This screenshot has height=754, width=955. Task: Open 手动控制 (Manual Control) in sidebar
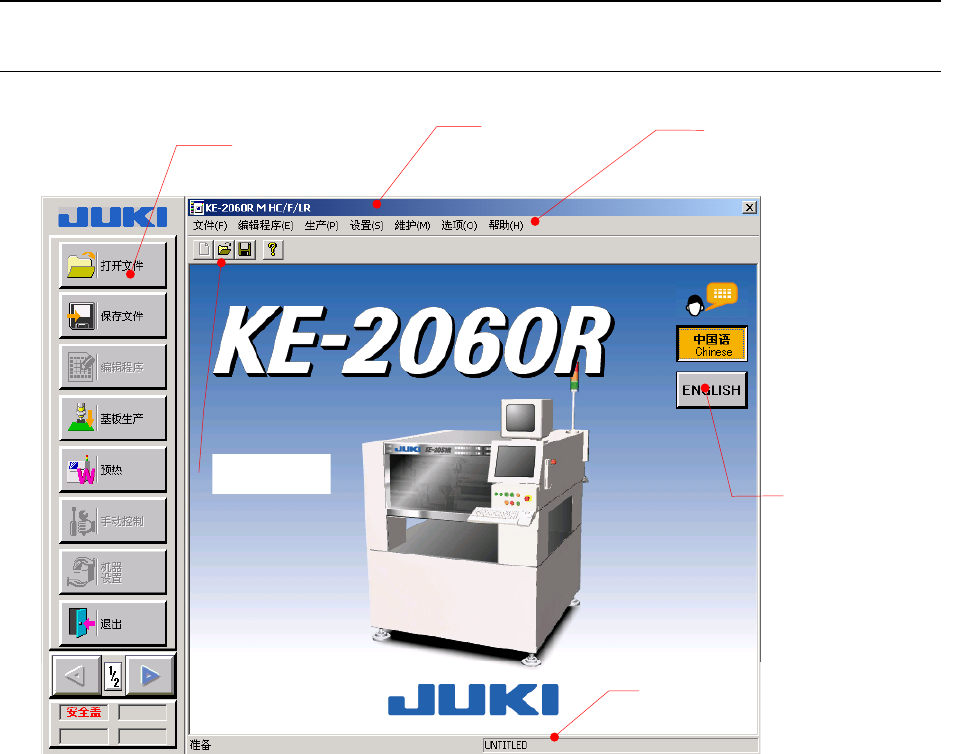coord(113,521)
